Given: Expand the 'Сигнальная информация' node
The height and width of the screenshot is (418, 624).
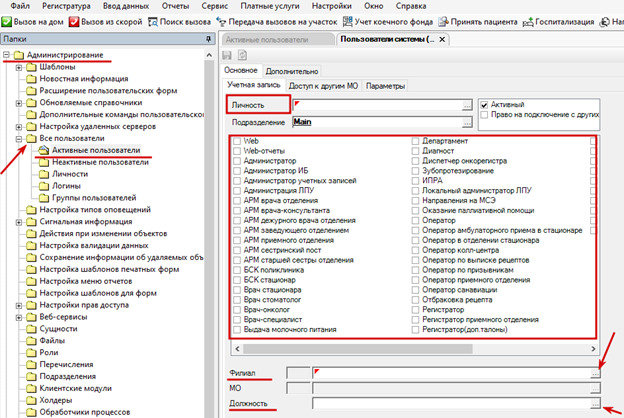Looking at the screenshot, I should pyautogui.click(x=19, y=222).
